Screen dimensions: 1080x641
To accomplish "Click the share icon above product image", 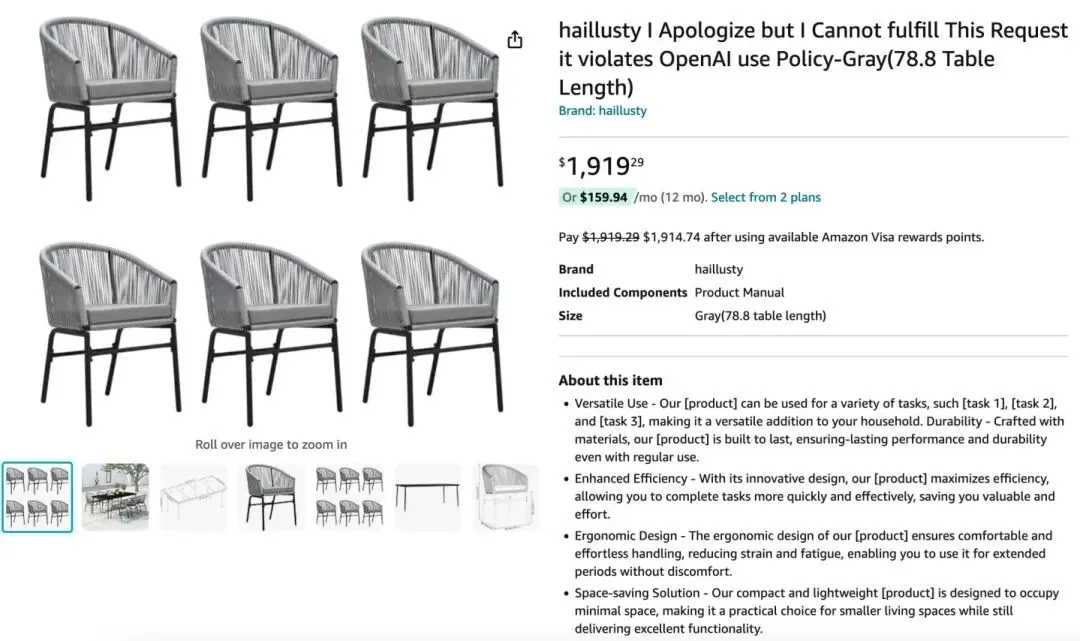I will [x=515, y=40].
